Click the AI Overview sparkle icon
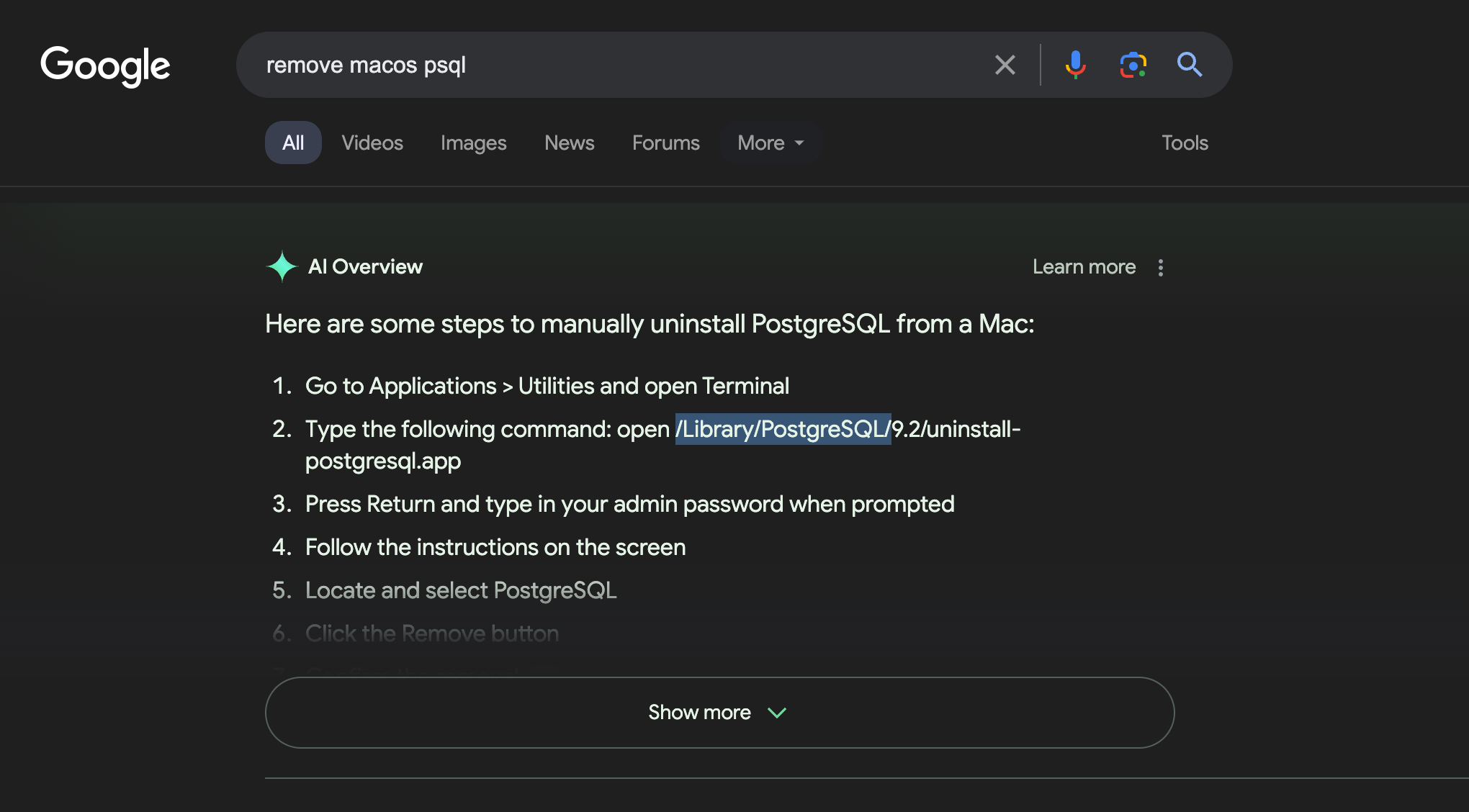Viewport: 1469px width, 812px height. click(x=282, y=266)
